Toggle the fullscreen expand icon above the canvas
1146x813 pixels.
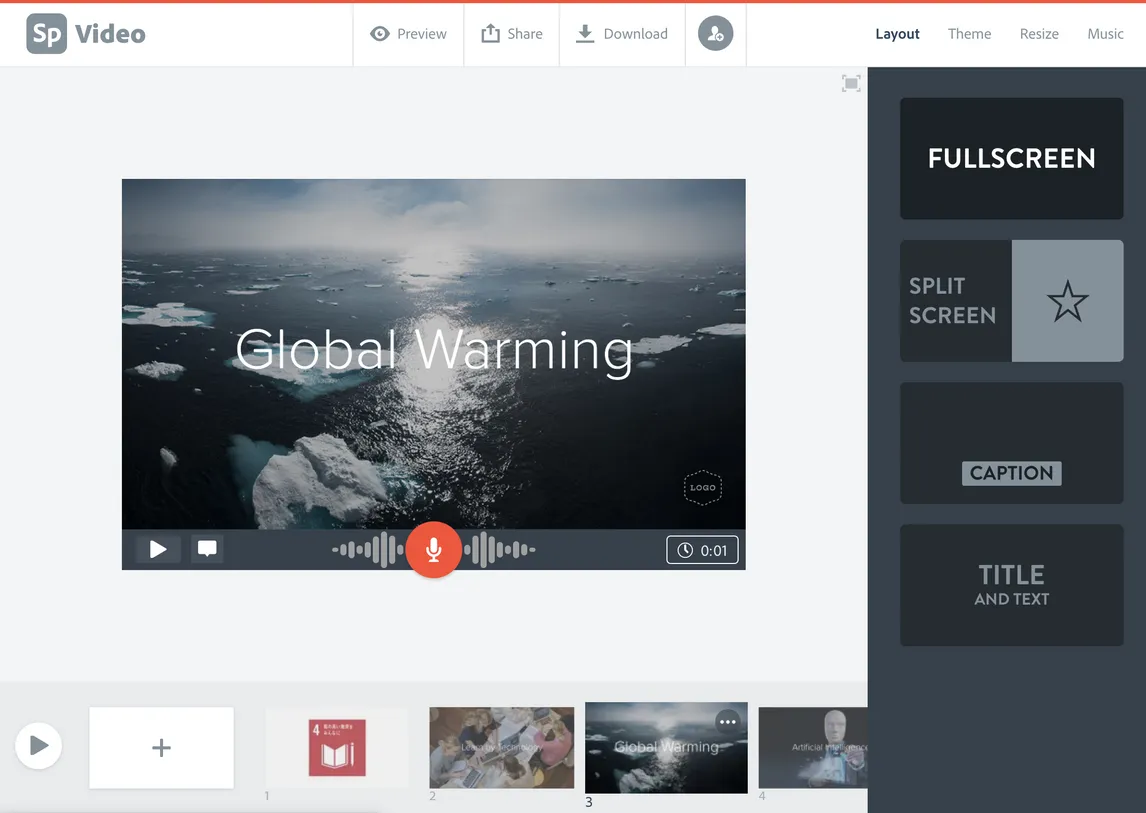[851, 82]
